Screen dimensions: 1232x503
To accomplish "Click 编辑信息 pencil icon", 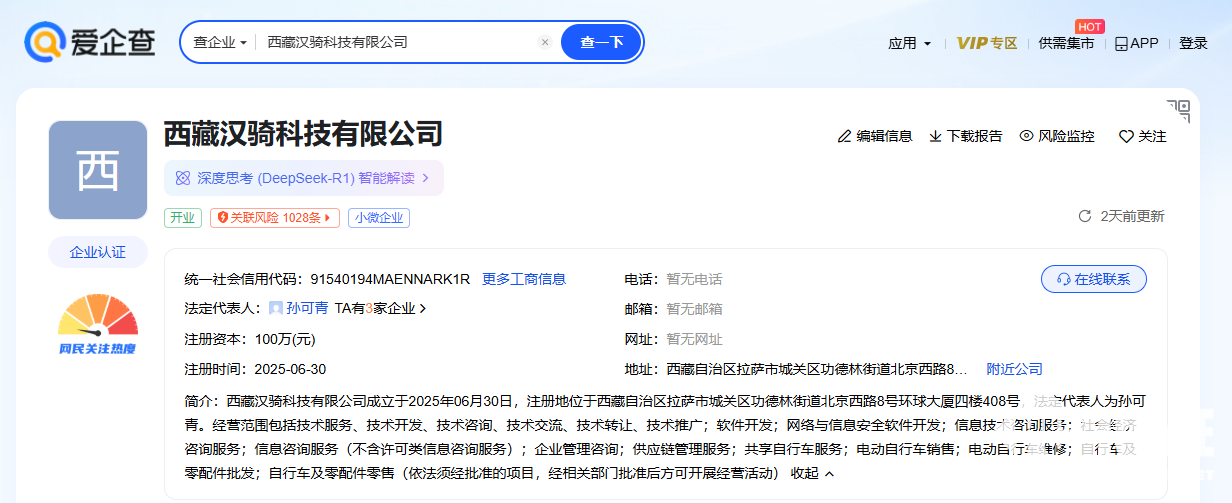I will click(844, 136).
